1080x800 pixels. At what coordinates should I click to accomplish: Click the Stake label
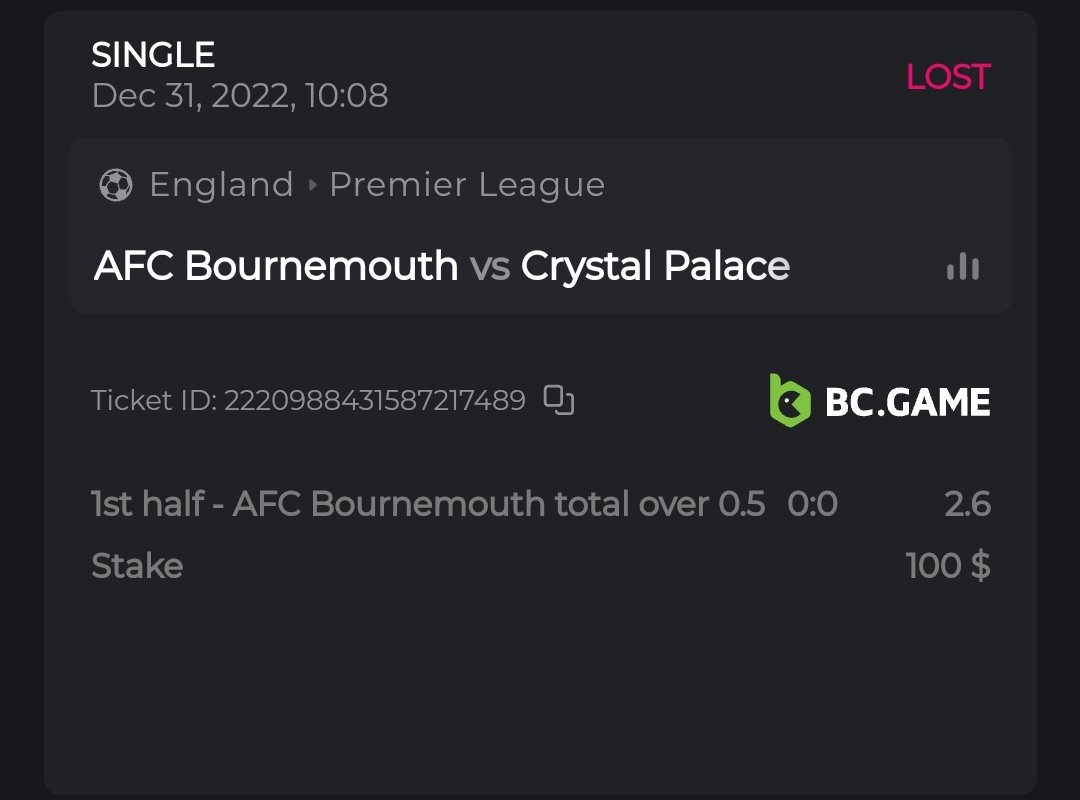point(137,566)
